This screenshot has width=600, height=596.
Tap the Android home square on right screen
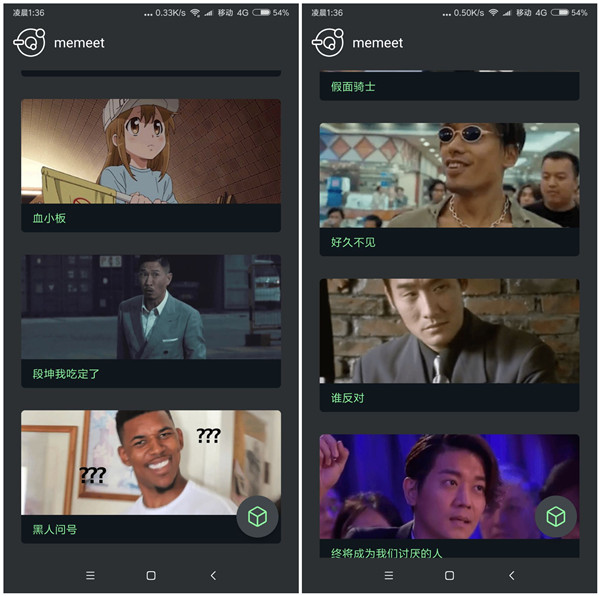(x=449, y=575)
